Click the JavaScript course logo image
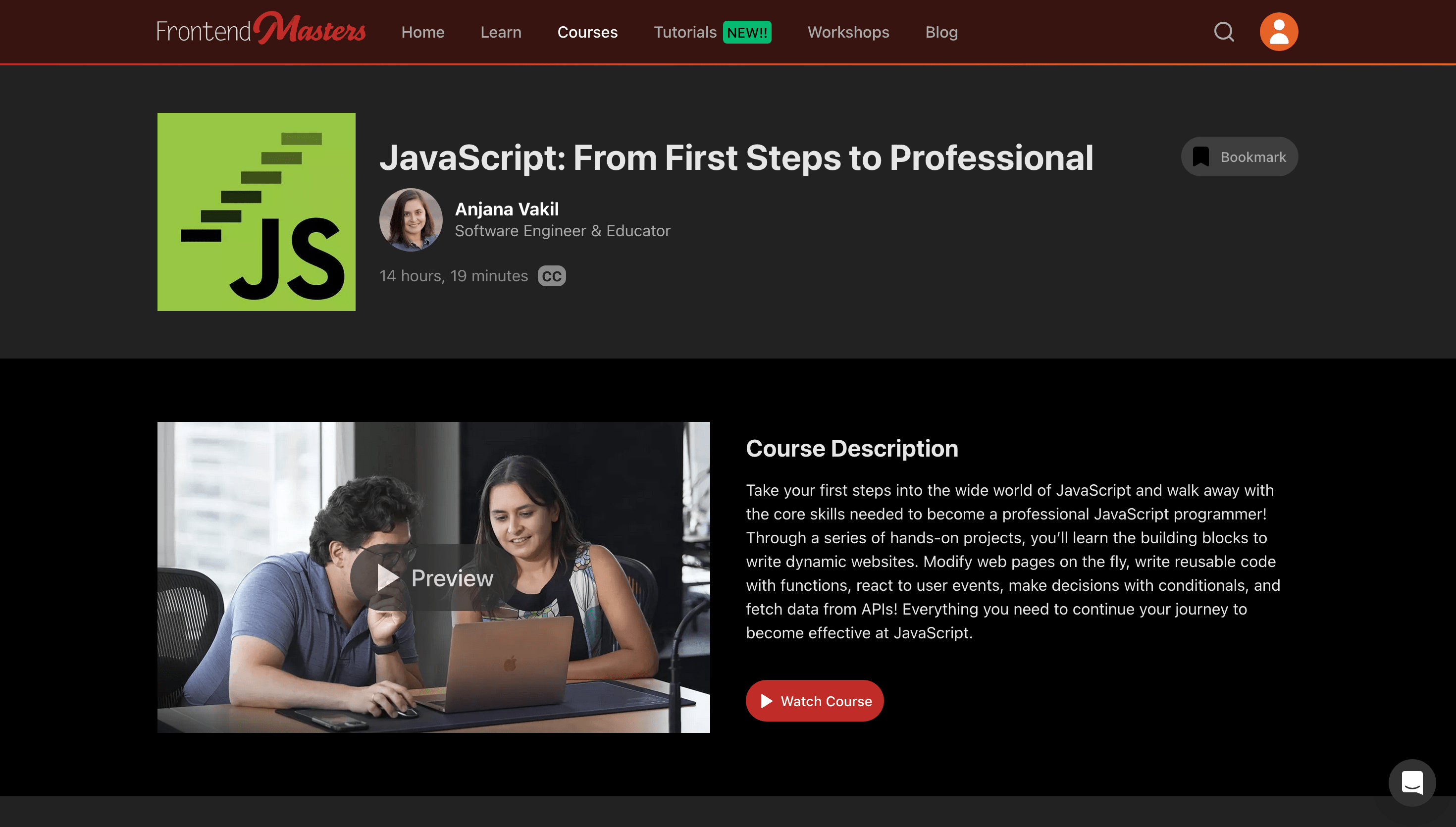 pyautogui.click(x=257, y=212)
